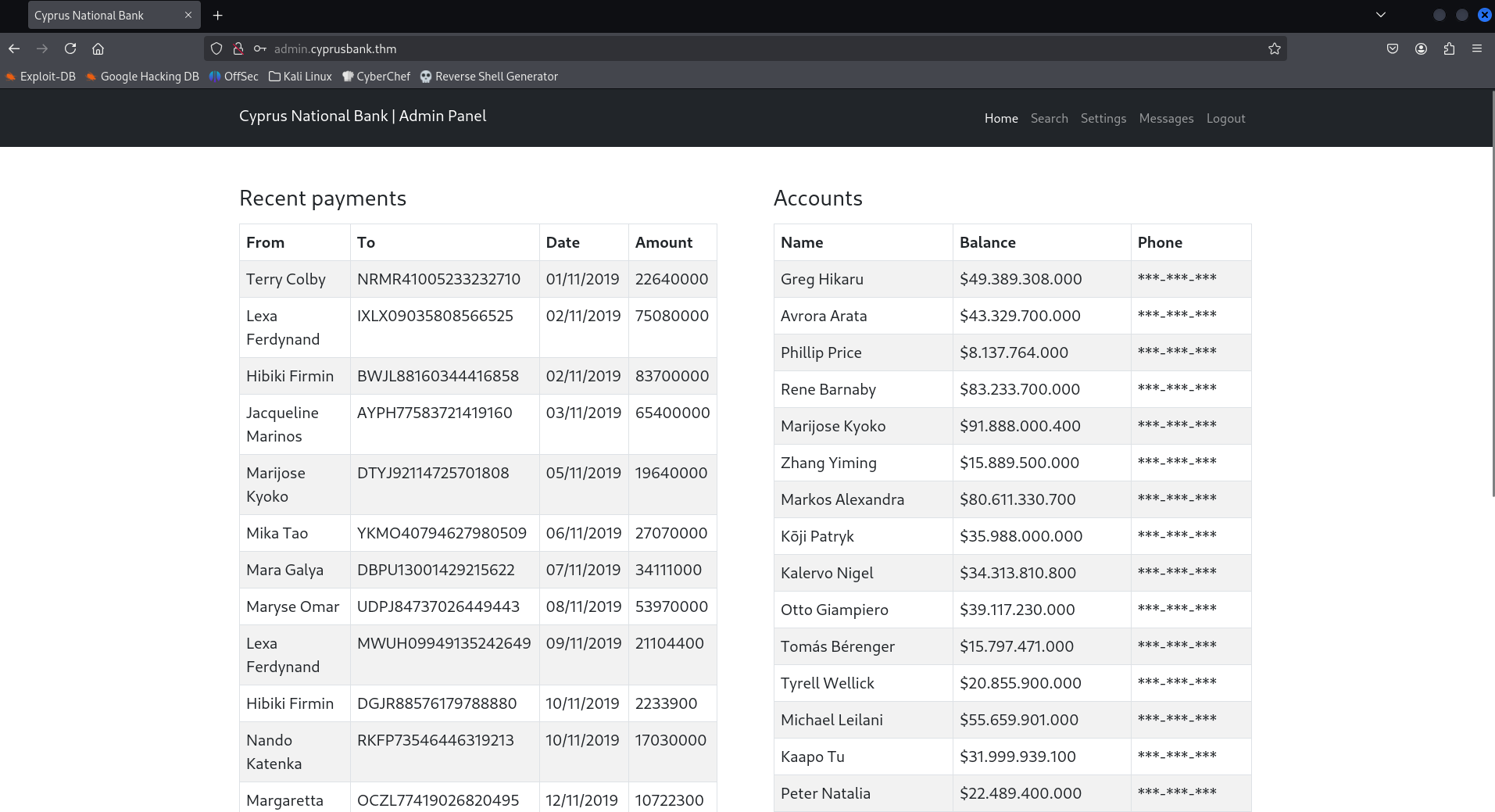Select account number DGJR88576179788880
The height and width of the screenshot is (812, 1495).
(x=437, y=703)
